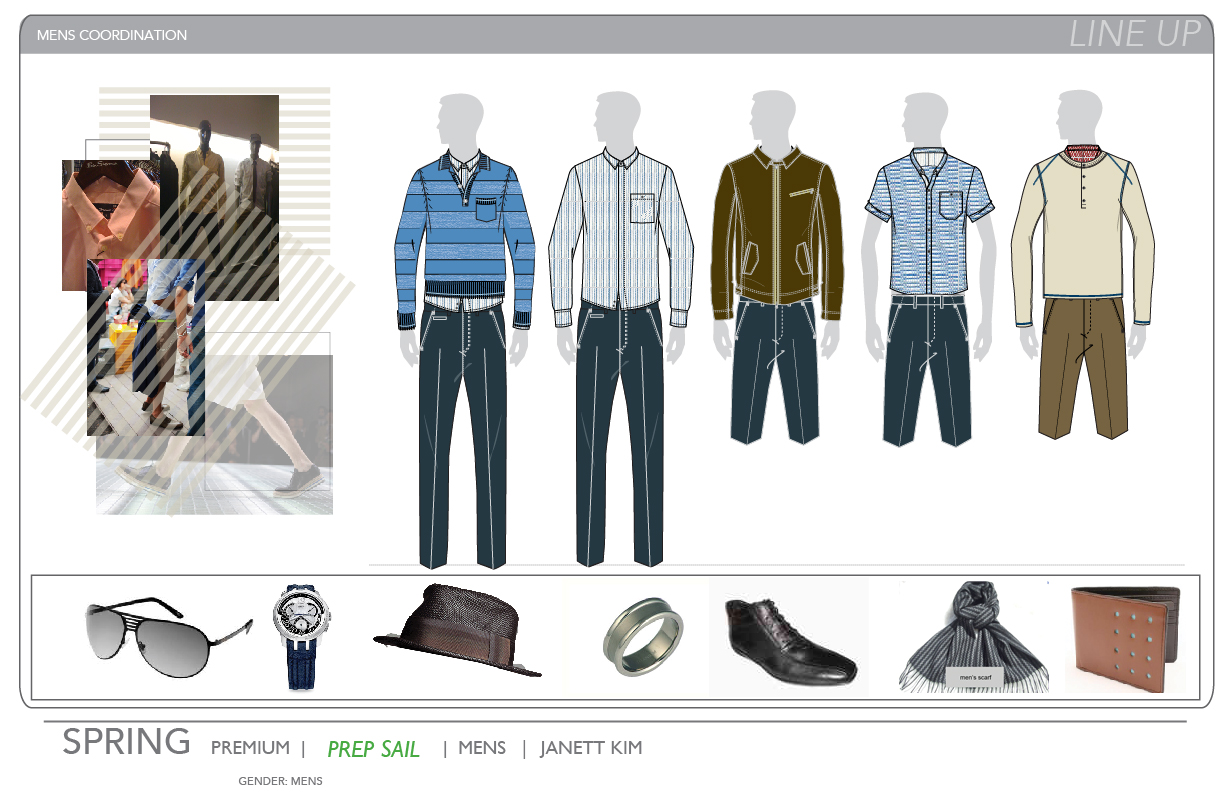Select the mannequin store display photo
The width and height of the screenshot is (1224, 792).
coord(214,197)
